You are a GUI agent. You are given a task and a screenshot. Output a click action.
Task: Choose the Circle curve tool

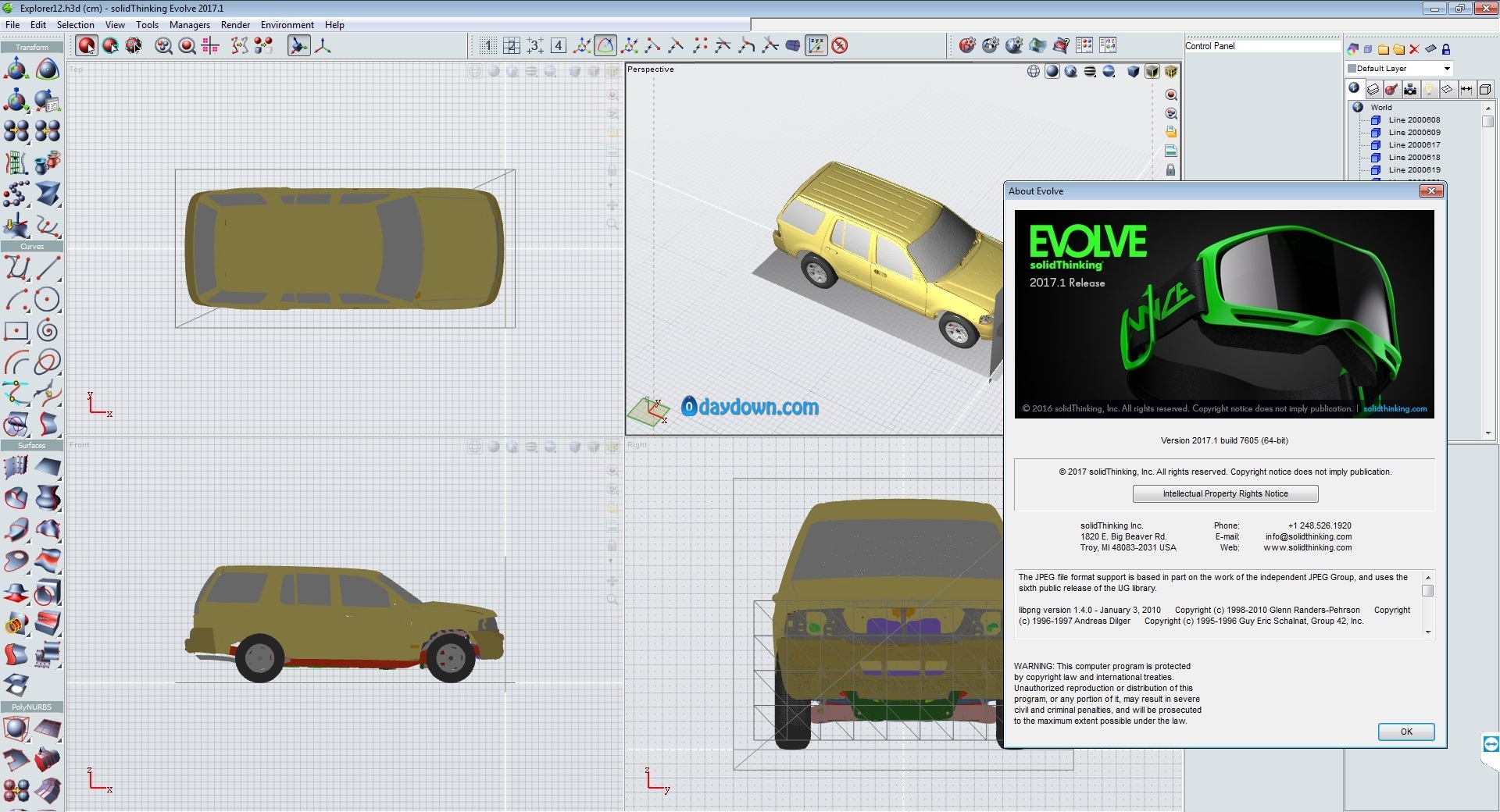click(x=47, y=300)
